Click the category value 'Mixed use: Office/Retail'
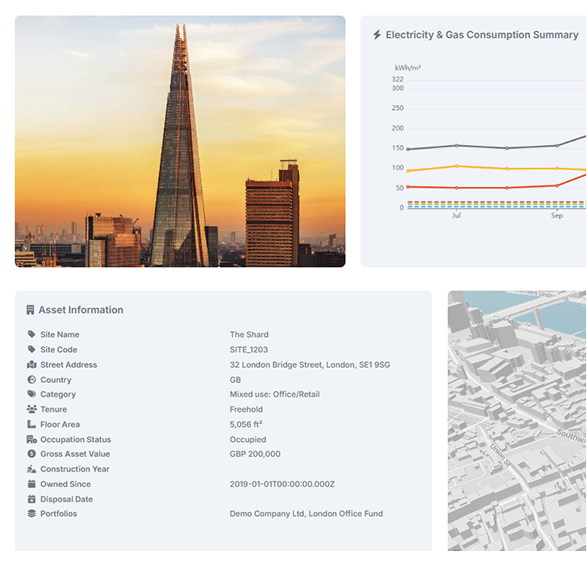Image resolution: width=587 pixels, height=564 pixels. [274, 394]
